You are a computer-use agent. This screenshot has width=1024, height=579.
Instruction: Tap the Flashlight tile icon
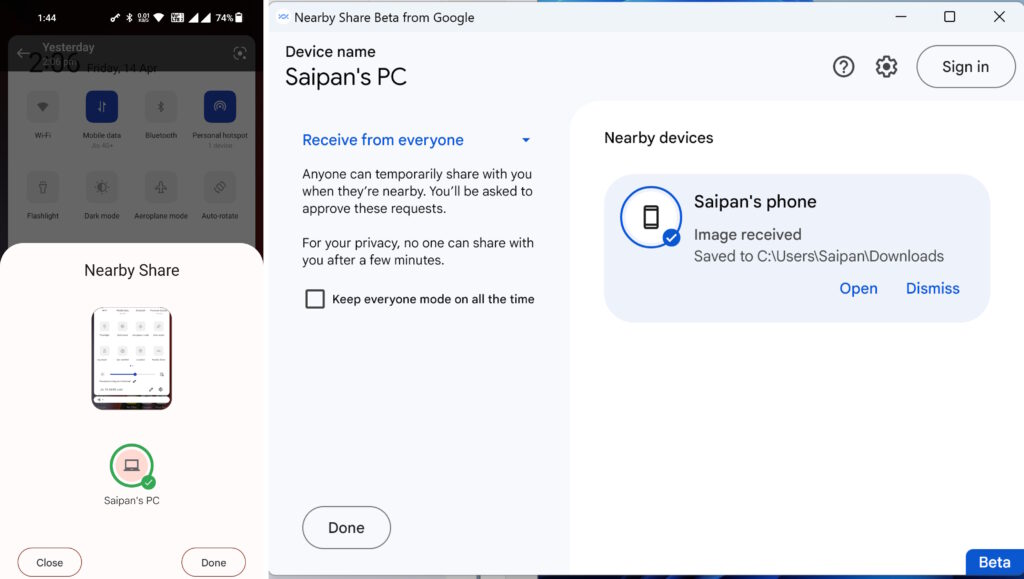pyautogui.click(x=43, y=187)
